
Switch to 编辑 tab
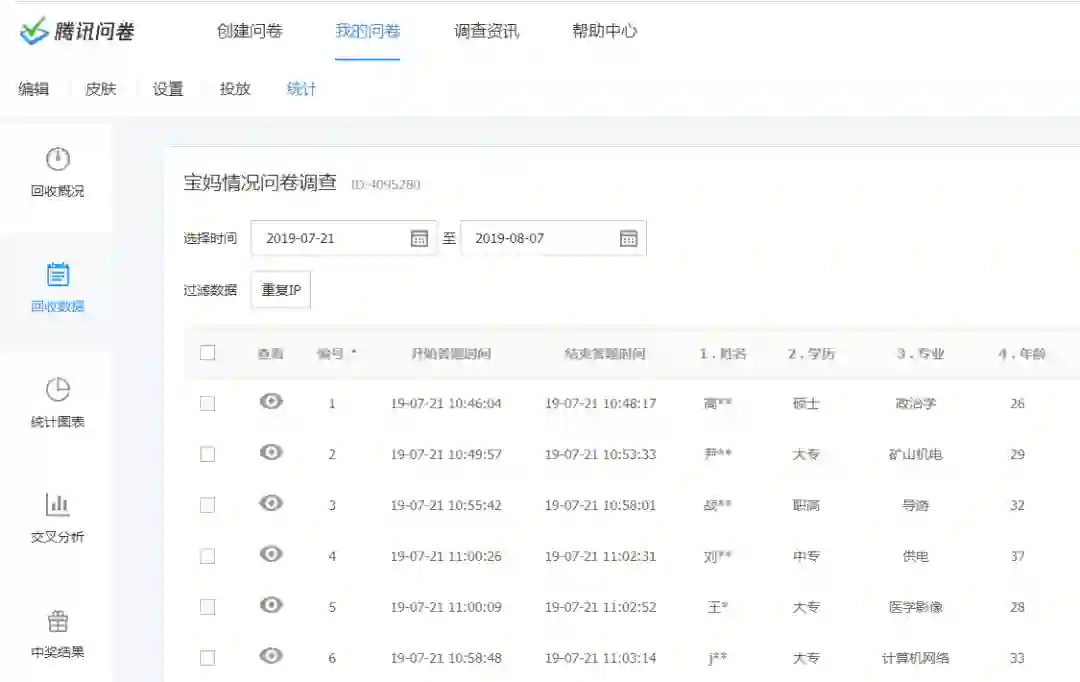tap(34, 89)
